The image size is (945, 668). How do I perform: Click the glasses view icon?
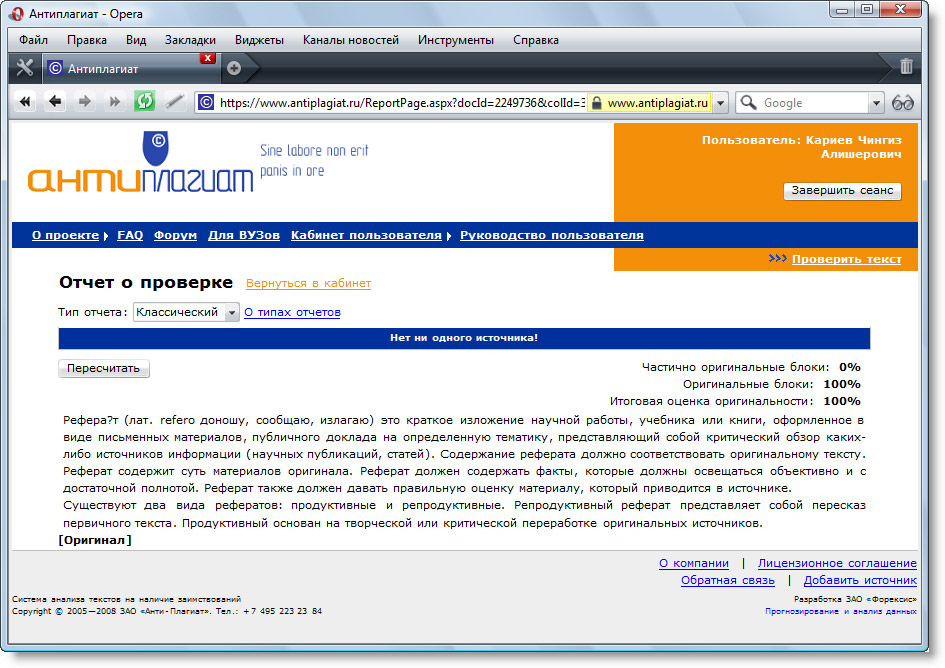[903, 102]
